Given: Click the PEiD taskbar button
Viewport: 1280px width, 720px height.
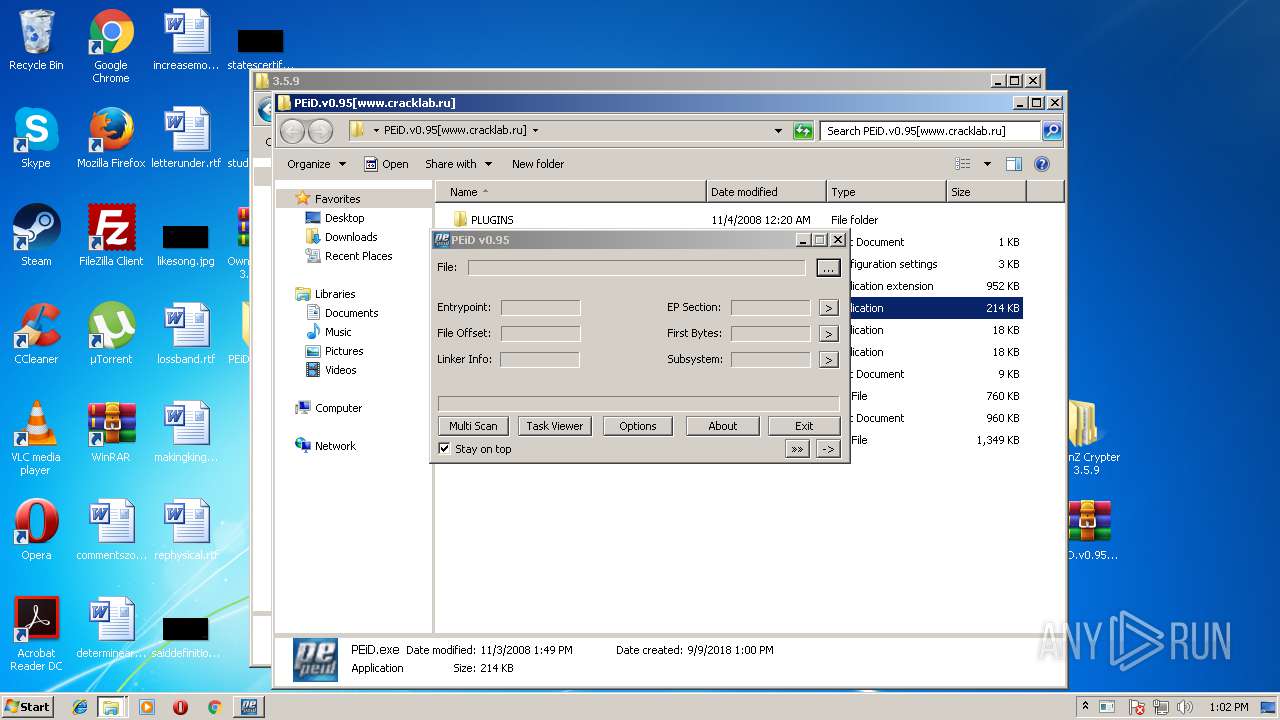Looking at the screenshot, I should click(x=248, y=707).
